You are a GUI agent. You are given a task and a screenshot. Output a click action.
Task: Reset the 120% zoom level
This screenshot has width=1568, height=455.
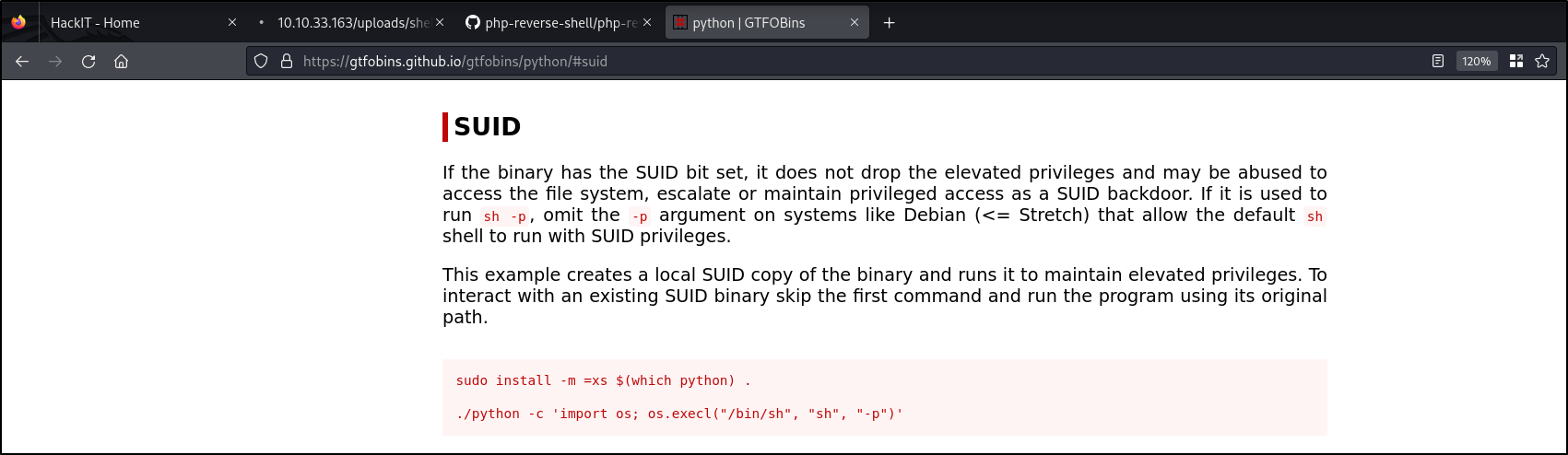pyautogui.click(x=1476, y=62)
